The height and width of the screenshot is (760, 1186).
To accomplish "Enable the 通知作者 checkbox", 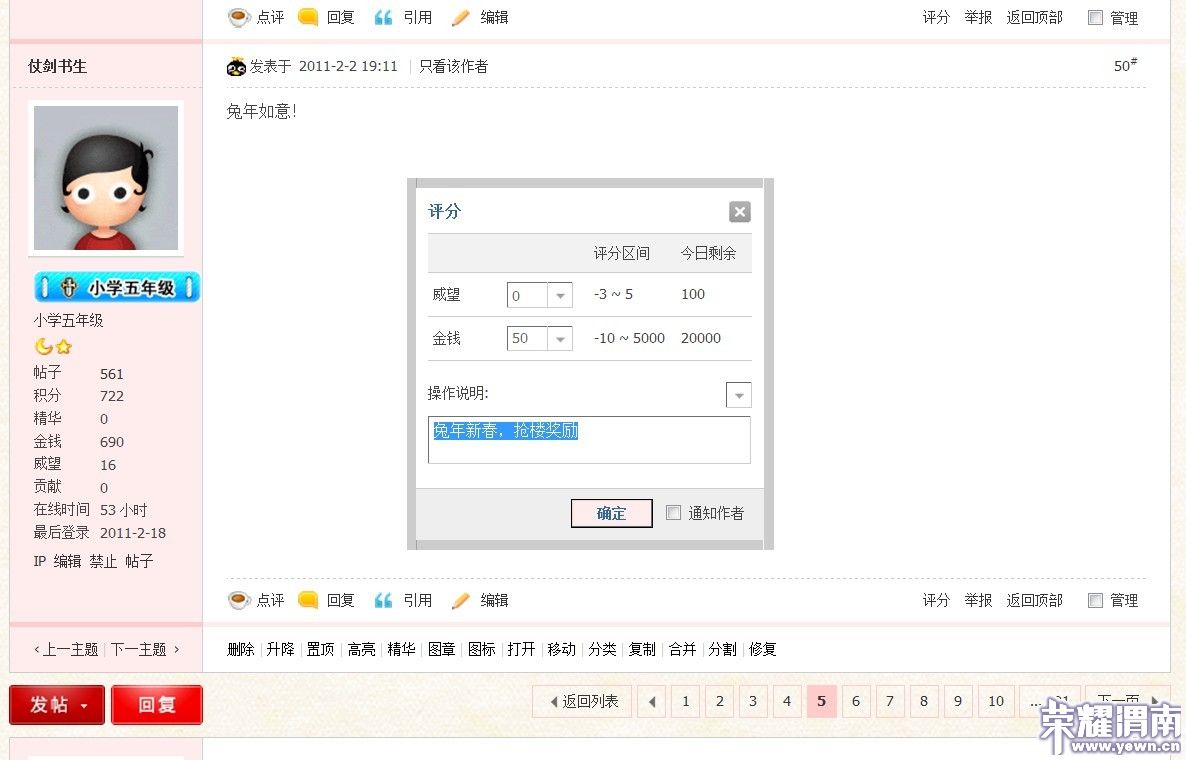I will point(674,513).
